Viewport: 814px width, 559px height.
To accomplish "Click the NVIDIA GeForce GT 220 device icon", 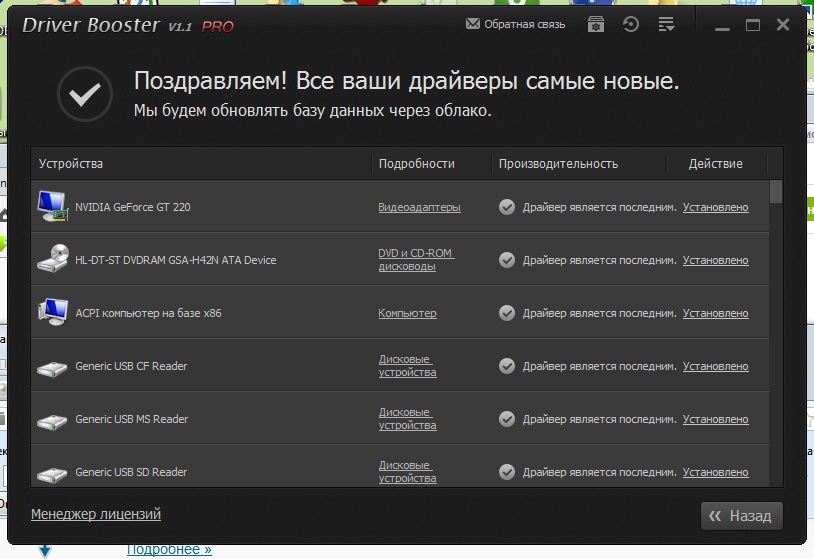I will [52, 207].
